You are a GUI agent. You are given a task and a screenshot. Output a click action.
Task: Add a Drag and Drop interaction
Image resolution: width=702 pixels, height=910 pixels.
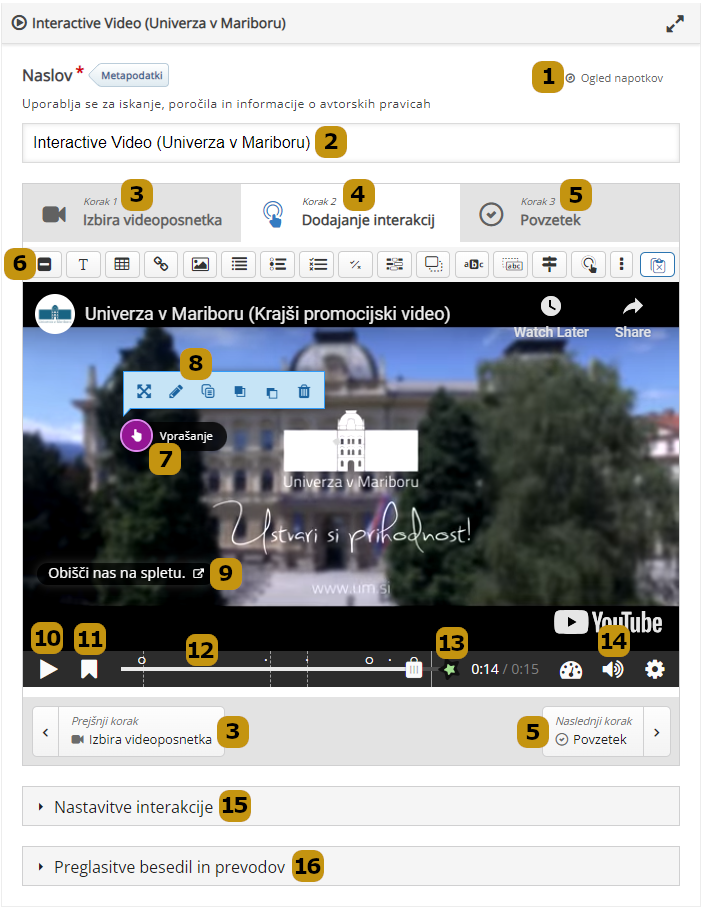coord(433,265)
